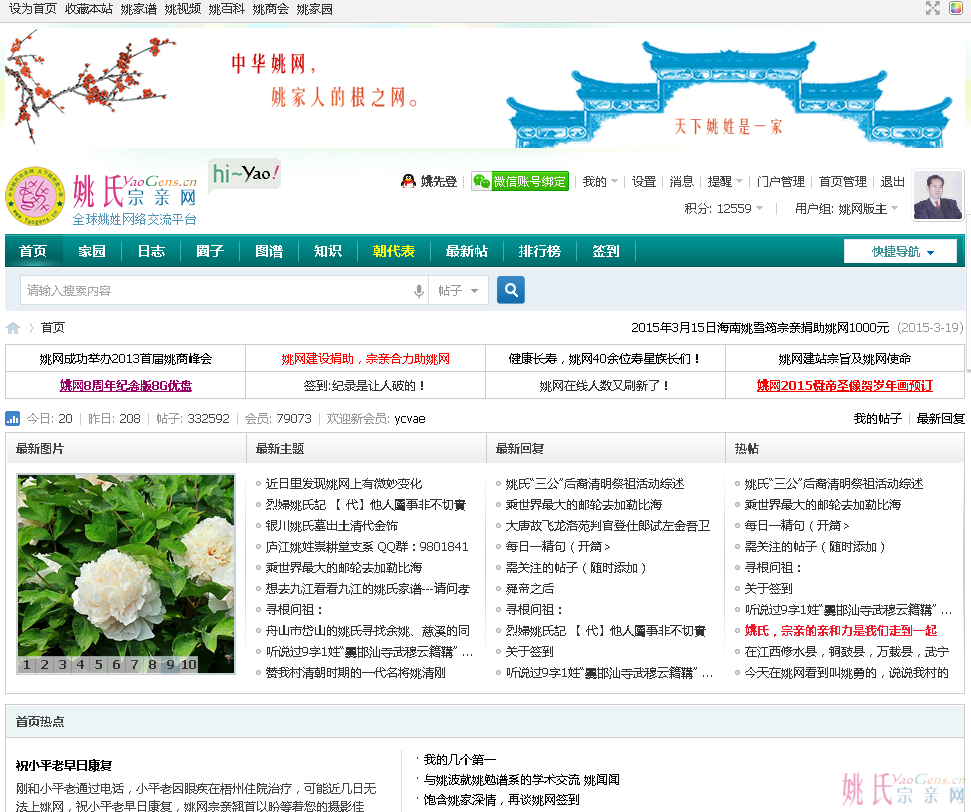Open 姚网建站宗旨及姚网使命 link
This screenshot has width=971, height=812.
[845, 359]
